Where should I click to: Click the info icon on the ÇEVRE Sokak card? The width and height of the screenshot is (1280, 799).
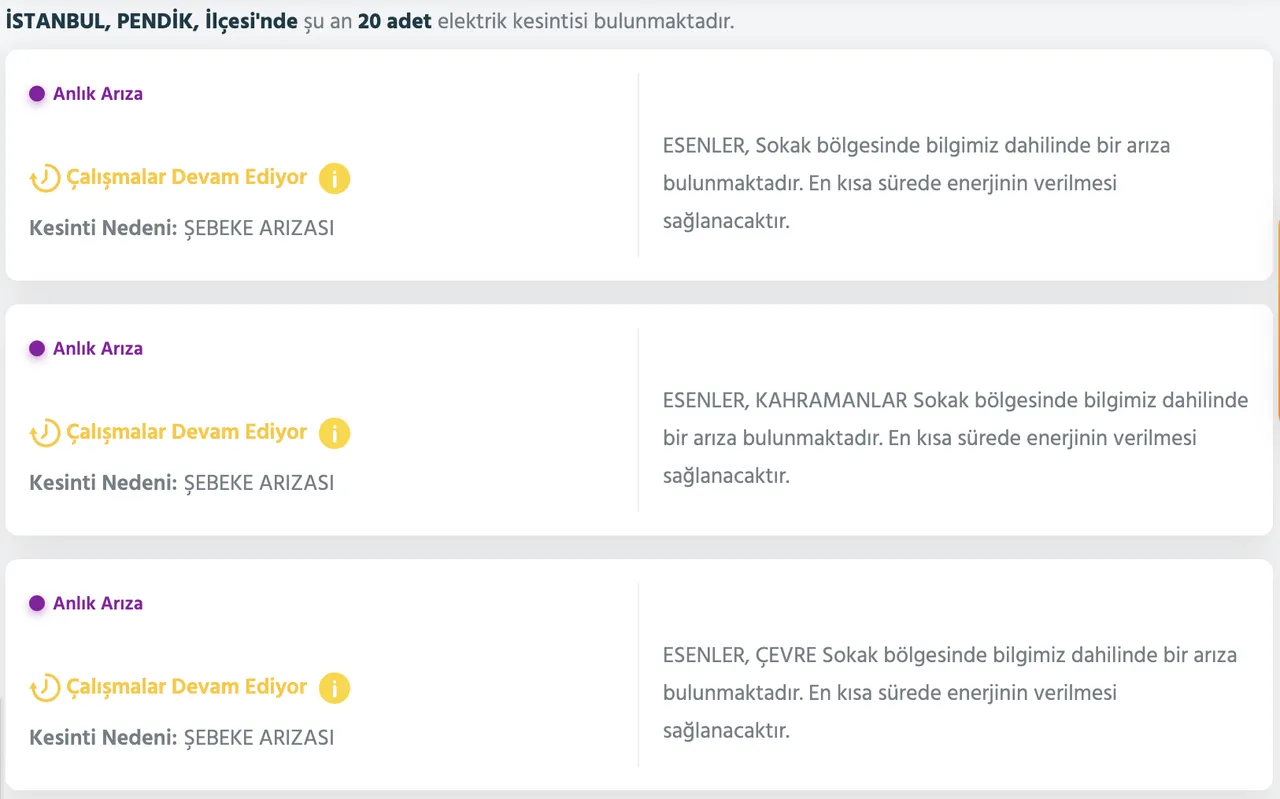point(334,687)
